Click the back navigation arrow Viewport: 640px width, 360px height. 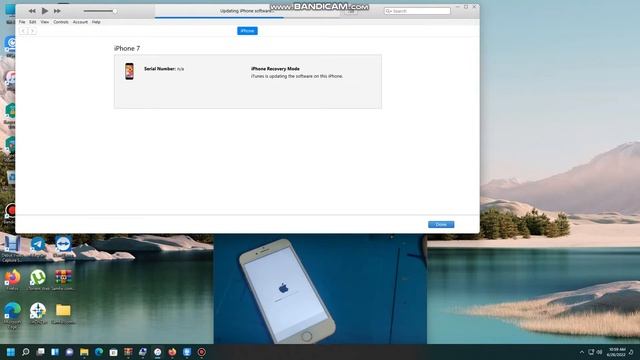click(23, 31)
